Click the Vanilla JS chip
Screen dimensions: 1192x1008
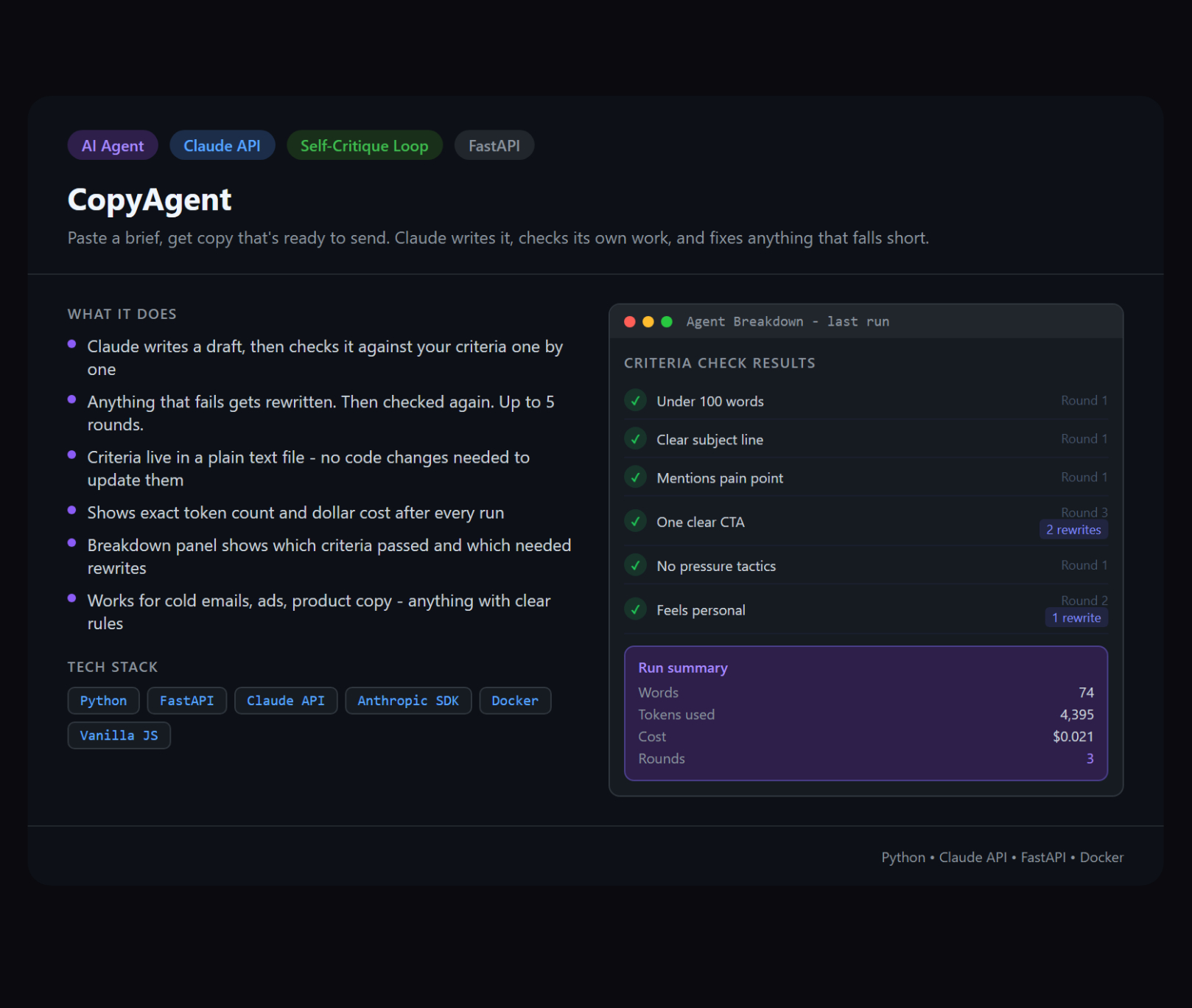click(119, 735)
